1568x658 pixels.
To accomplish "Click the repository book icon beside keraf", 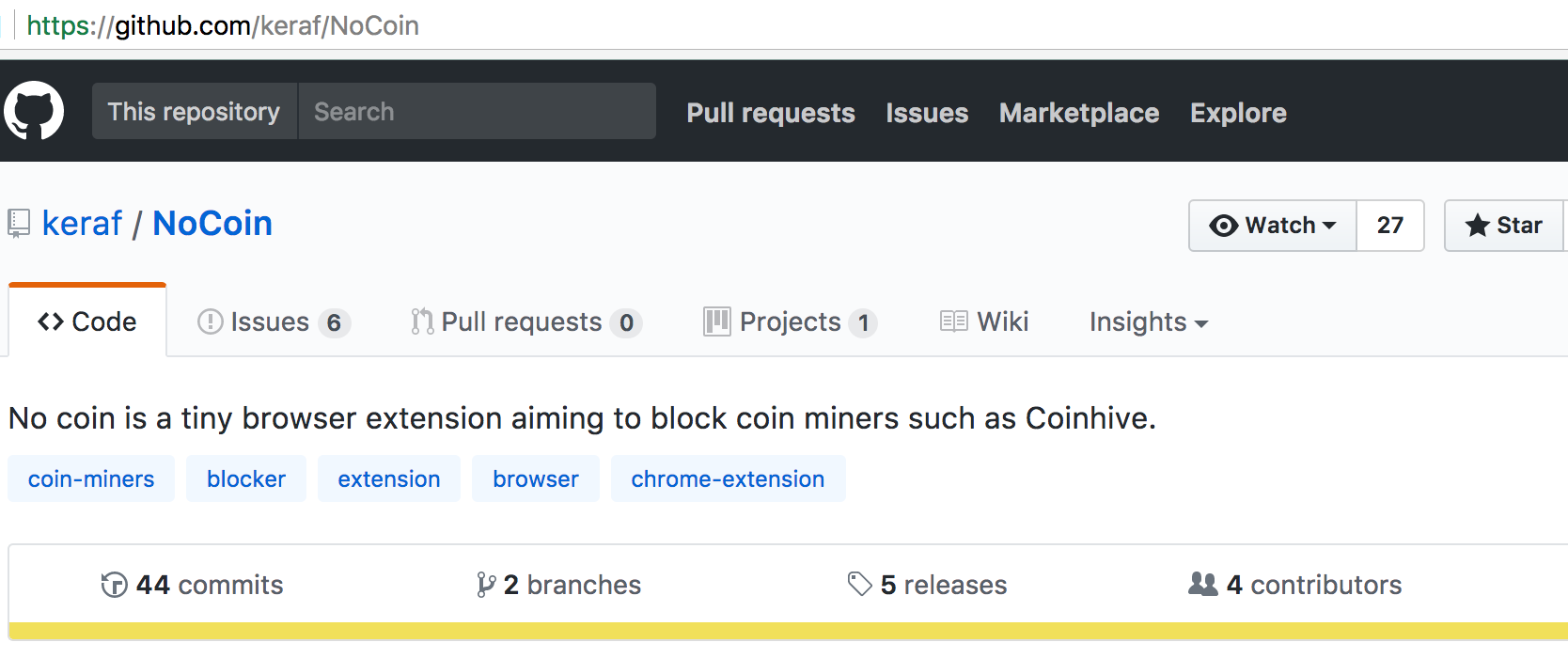I will pyautogui.click(x=19, y=224).
